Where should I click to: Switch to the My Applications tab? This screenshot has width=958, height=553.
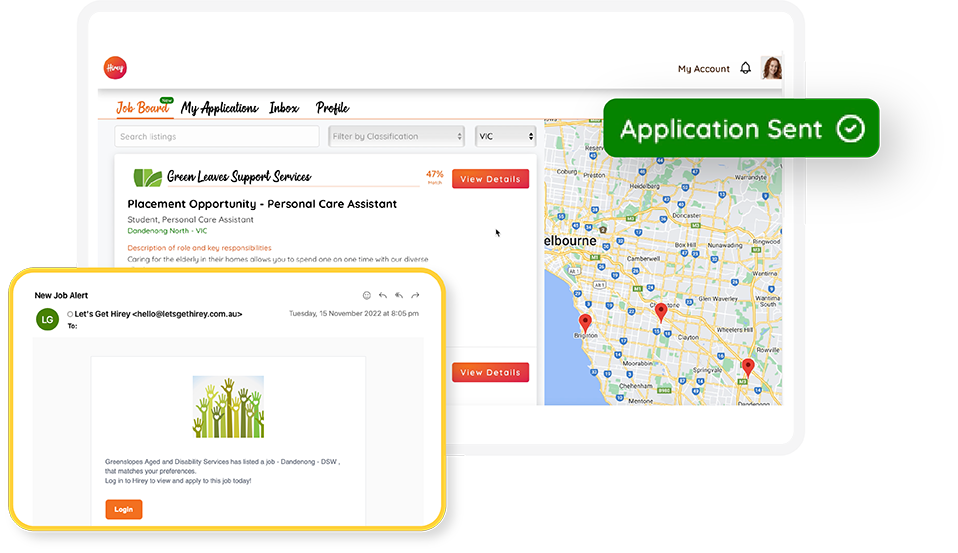(x=219, y=108)
